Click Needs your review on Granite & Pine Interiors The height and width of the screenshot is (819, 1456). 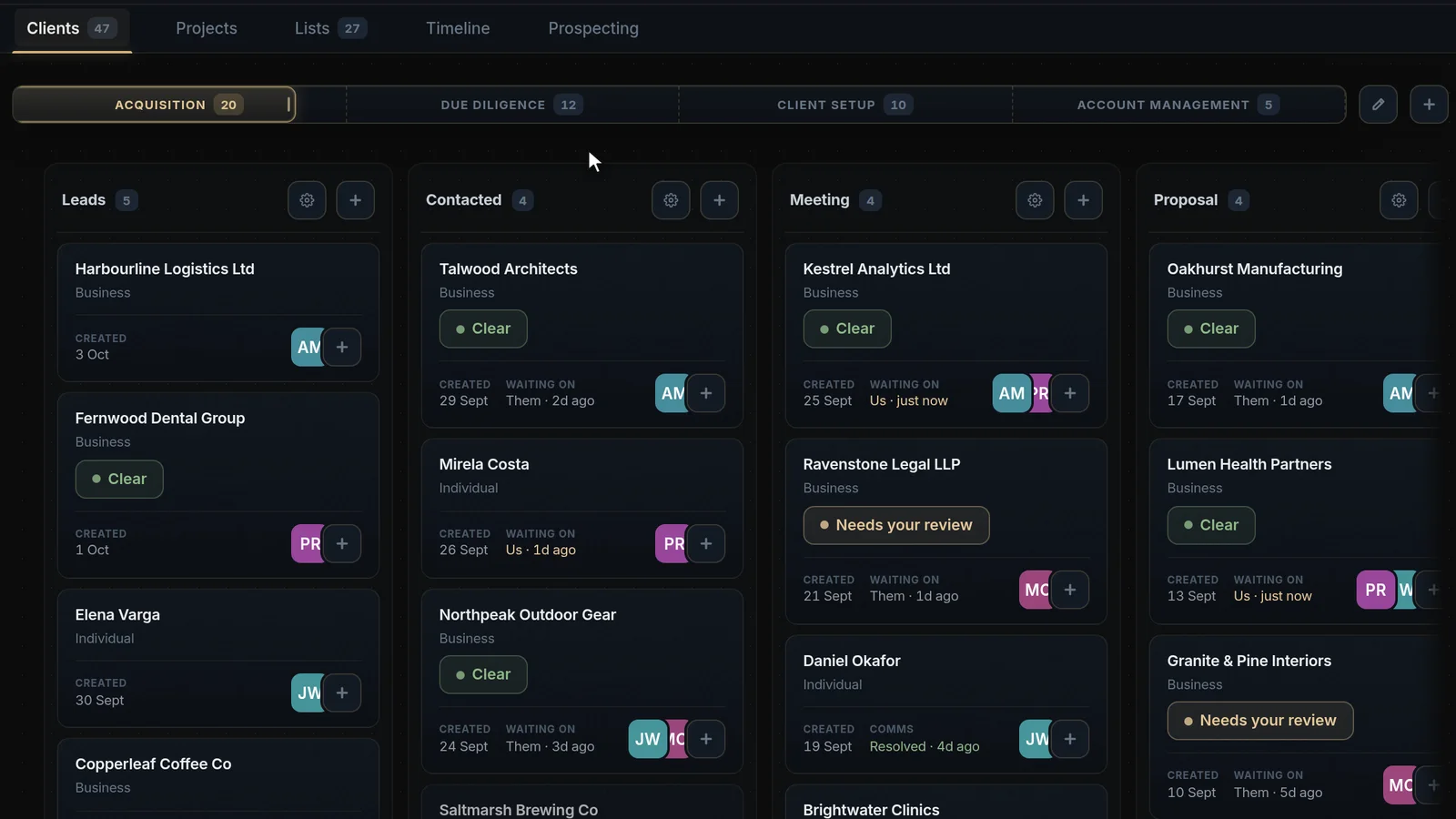[1260, 721]
